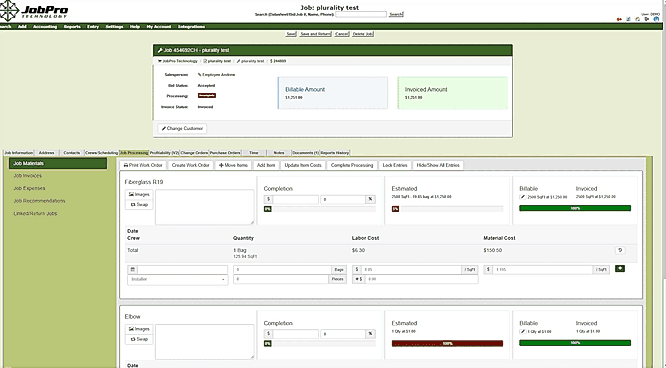This screenshot has height=368, width=666.
Task: Open the Accounting menu
Action: (45, 26)
